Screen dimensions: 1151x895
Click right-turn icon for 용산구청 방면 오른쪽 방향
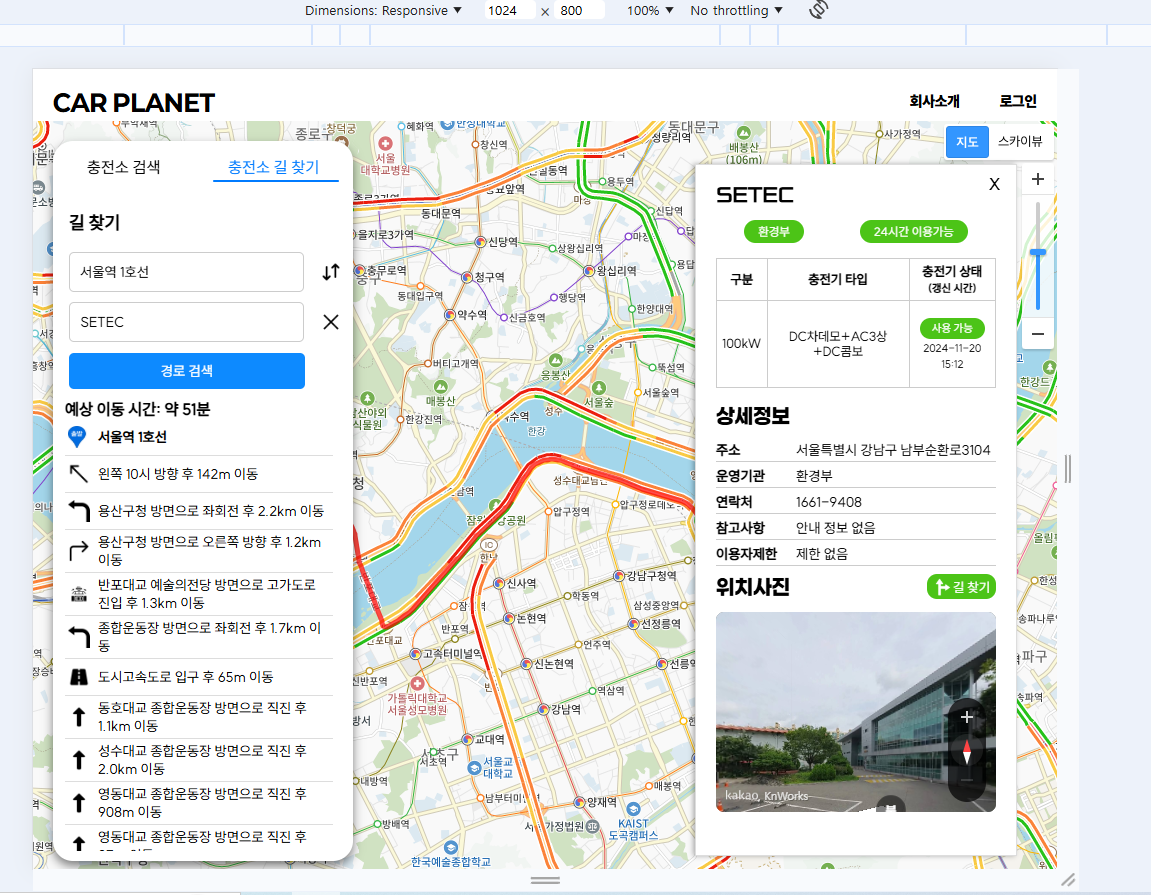point(79,551)
